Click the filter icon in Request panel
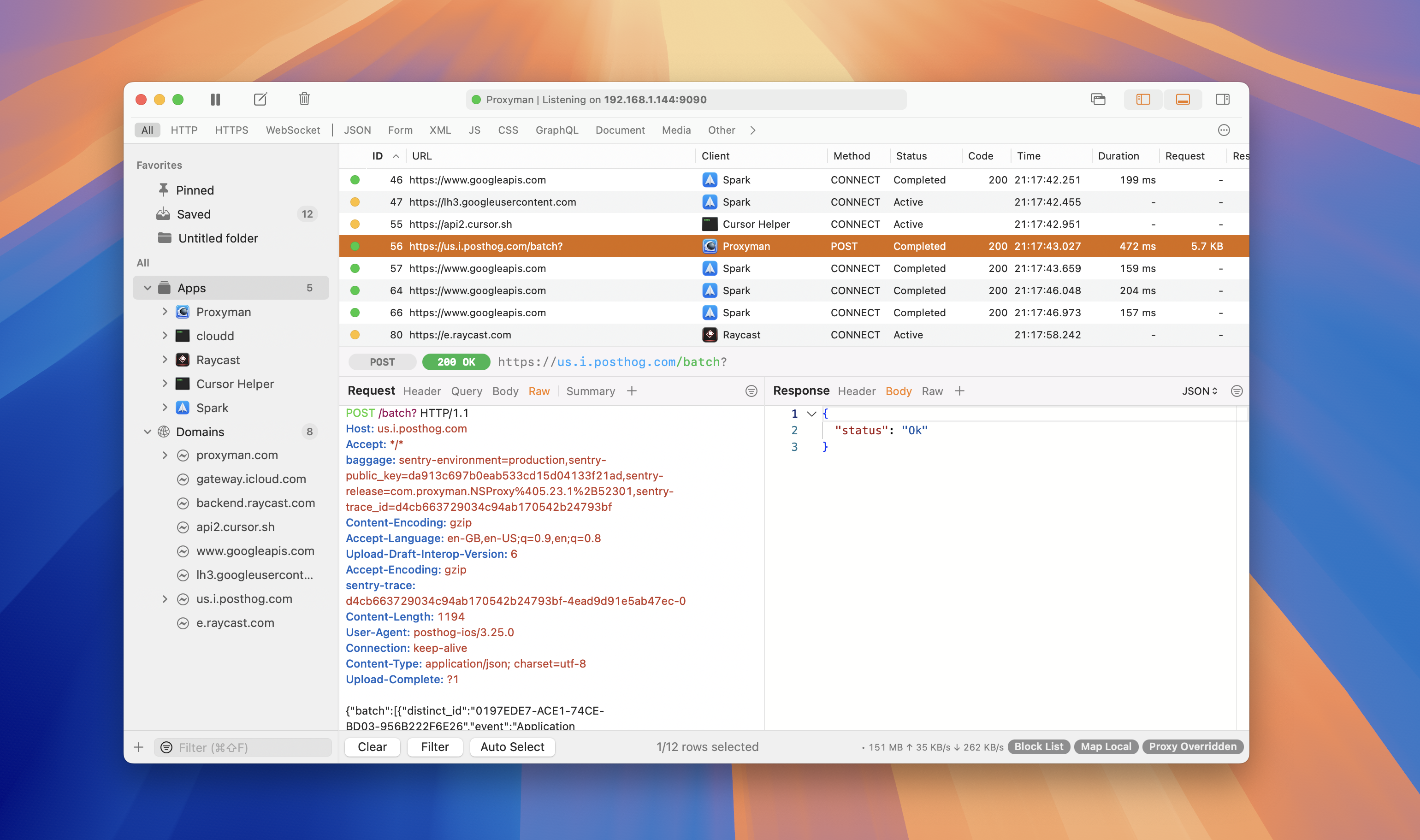 click(751, 391)
